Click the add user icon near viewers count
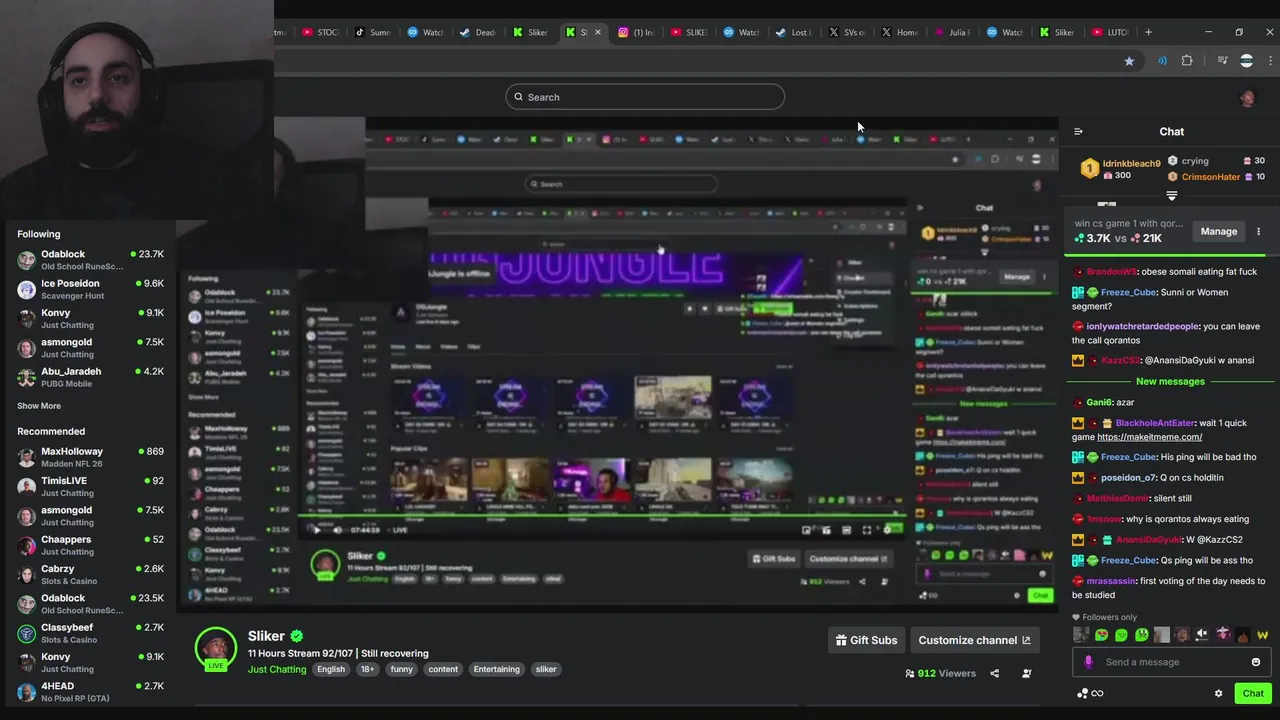This screenshot has width=1280, height=720. 1026,673
